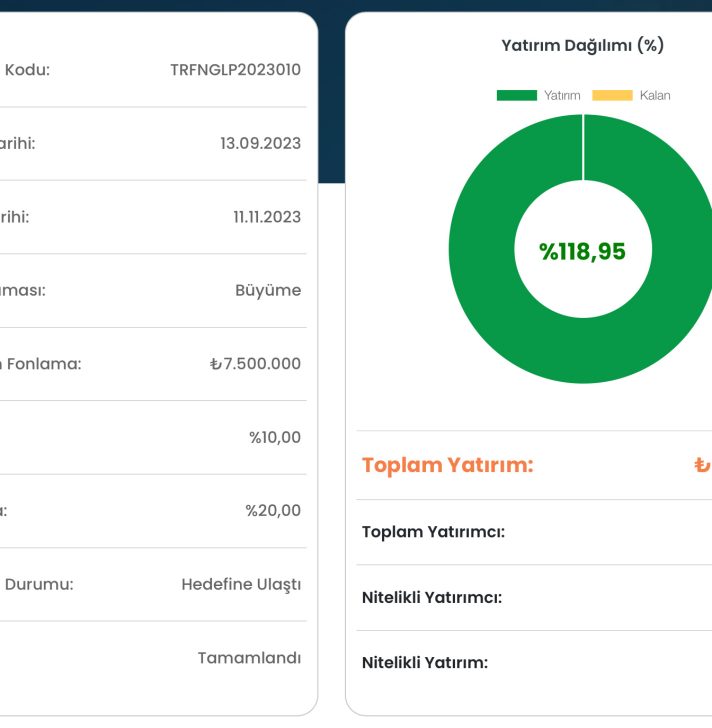Click the Nitelikli Yatırım: label

pos(425,663)
